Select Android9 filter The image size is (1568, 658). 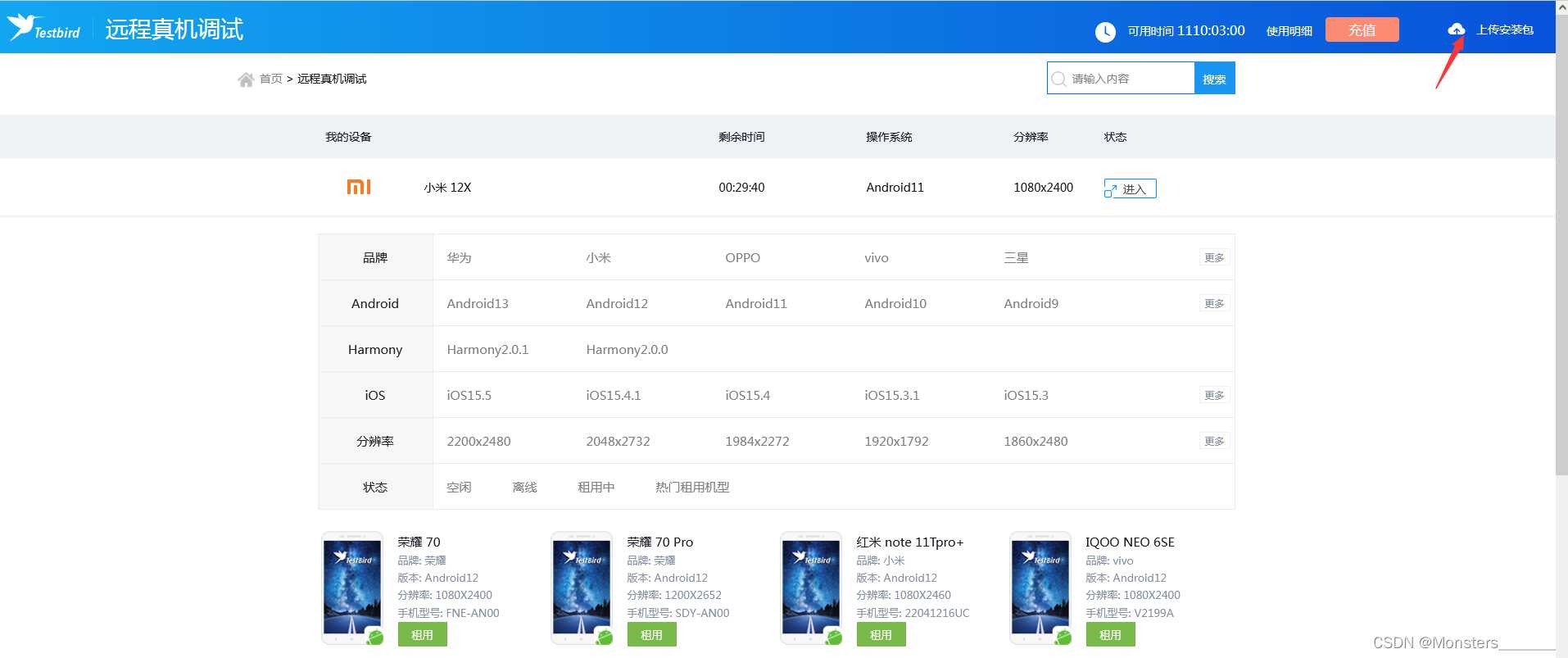[x=1031, y=303]
